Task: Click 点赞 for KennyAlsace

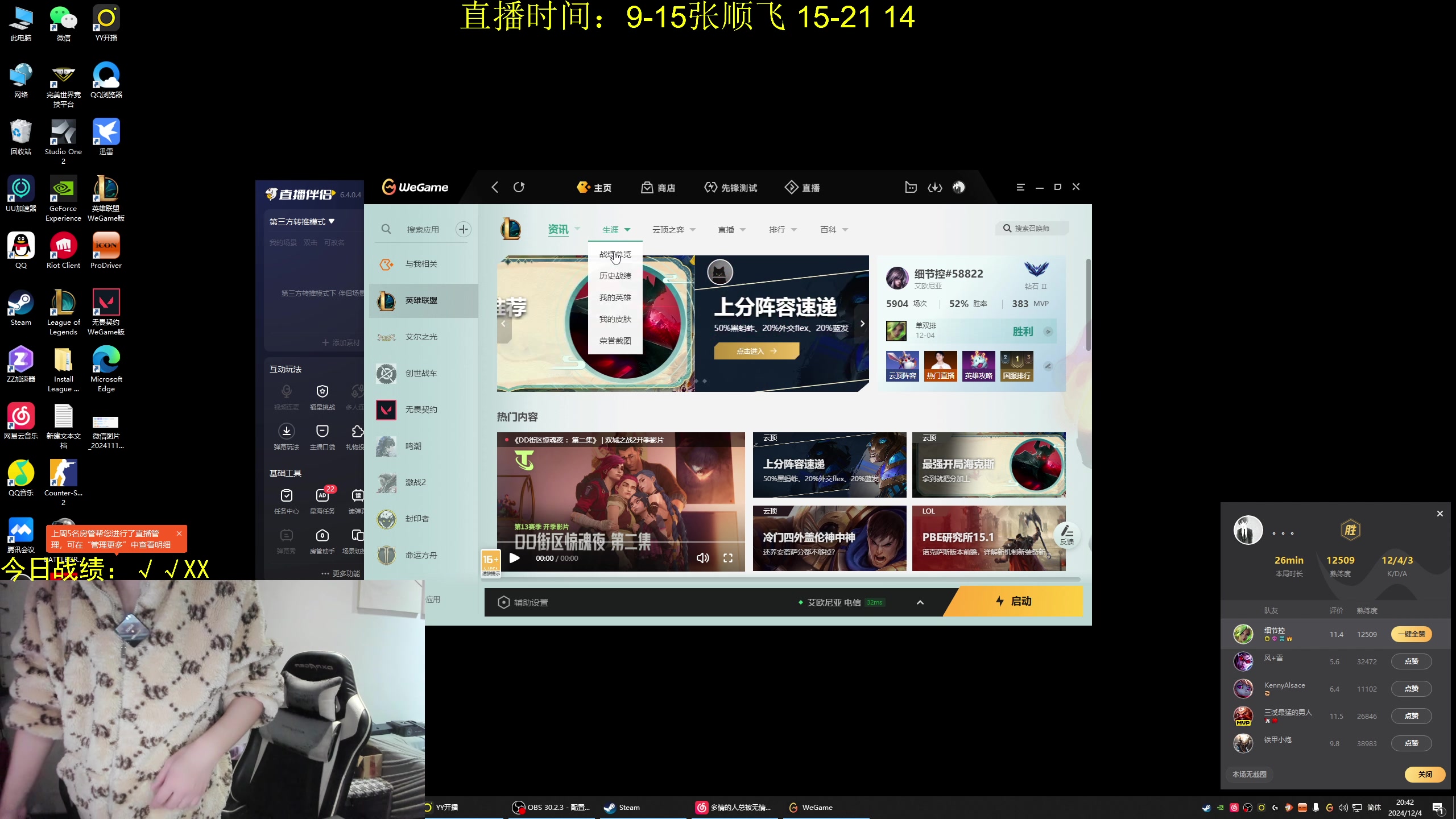Action: click(1412, 689)
